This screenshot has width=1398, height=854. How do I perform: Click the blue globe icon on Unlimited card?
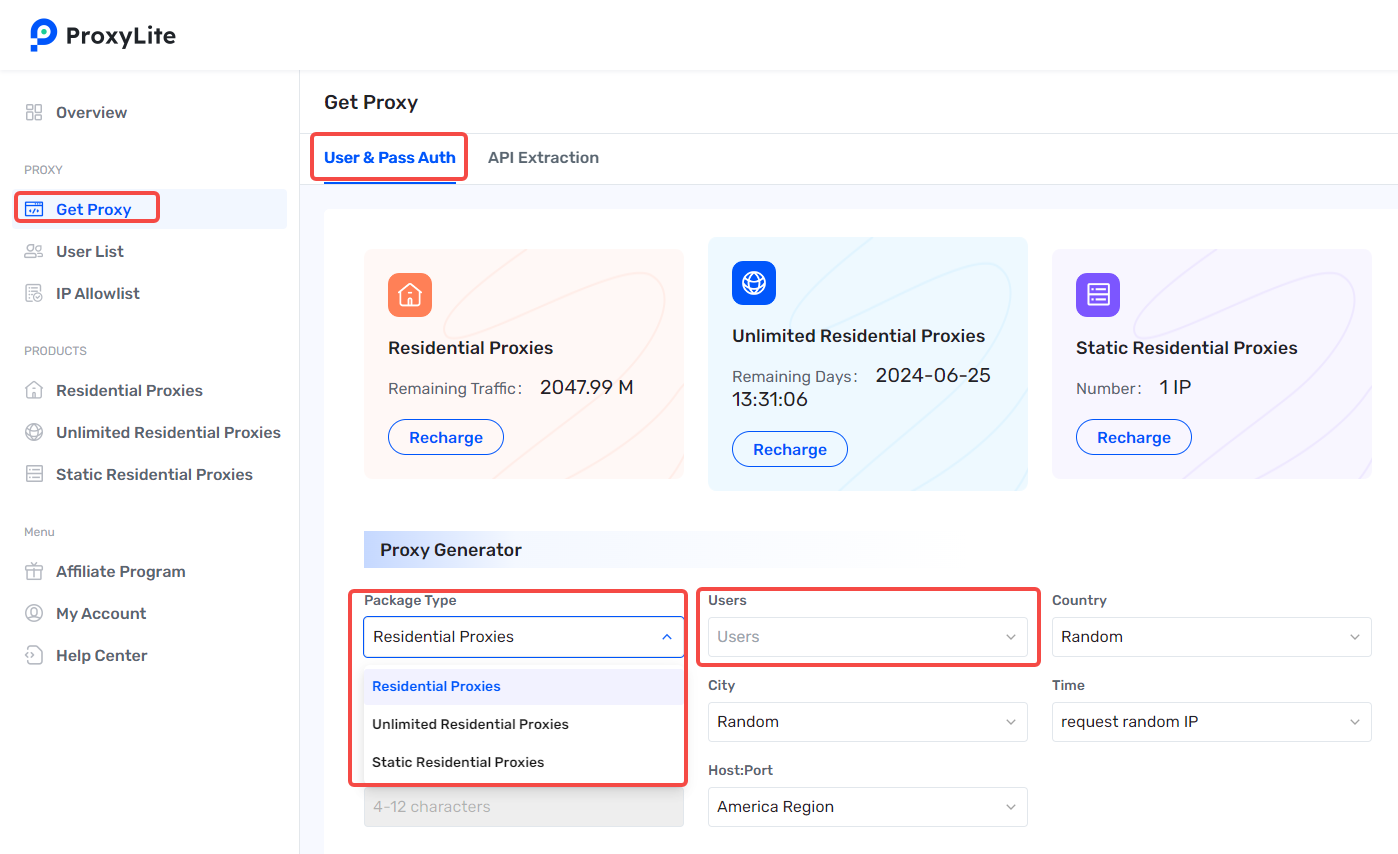coord(754,283)
